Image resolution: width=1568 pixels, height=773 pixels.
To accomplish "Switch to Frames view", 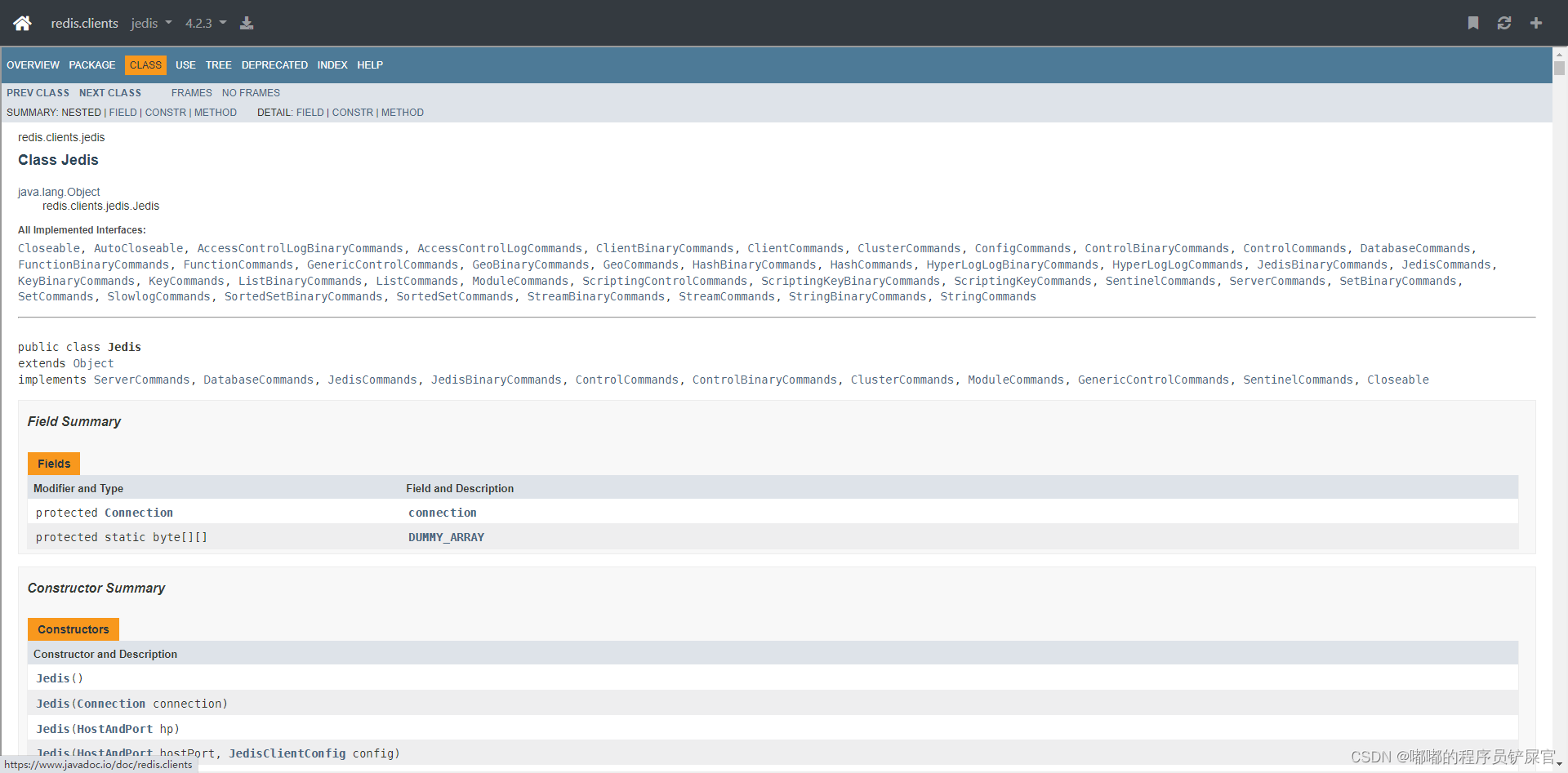I will click(x=192, y=93).
